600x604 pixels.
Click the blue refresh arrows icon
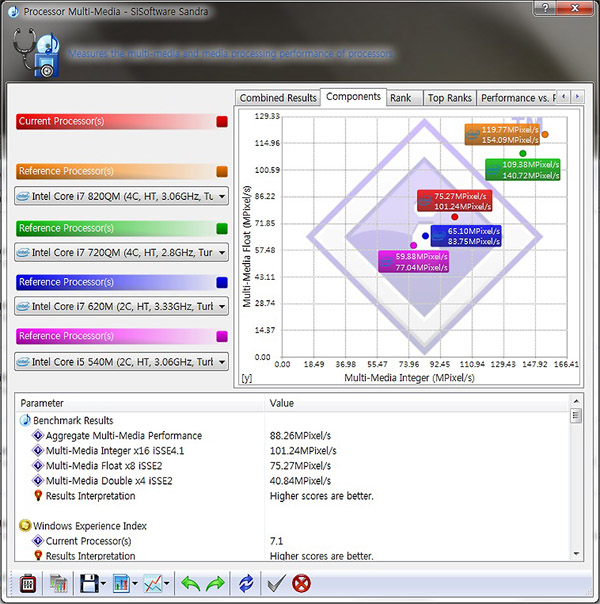[246, 584]
